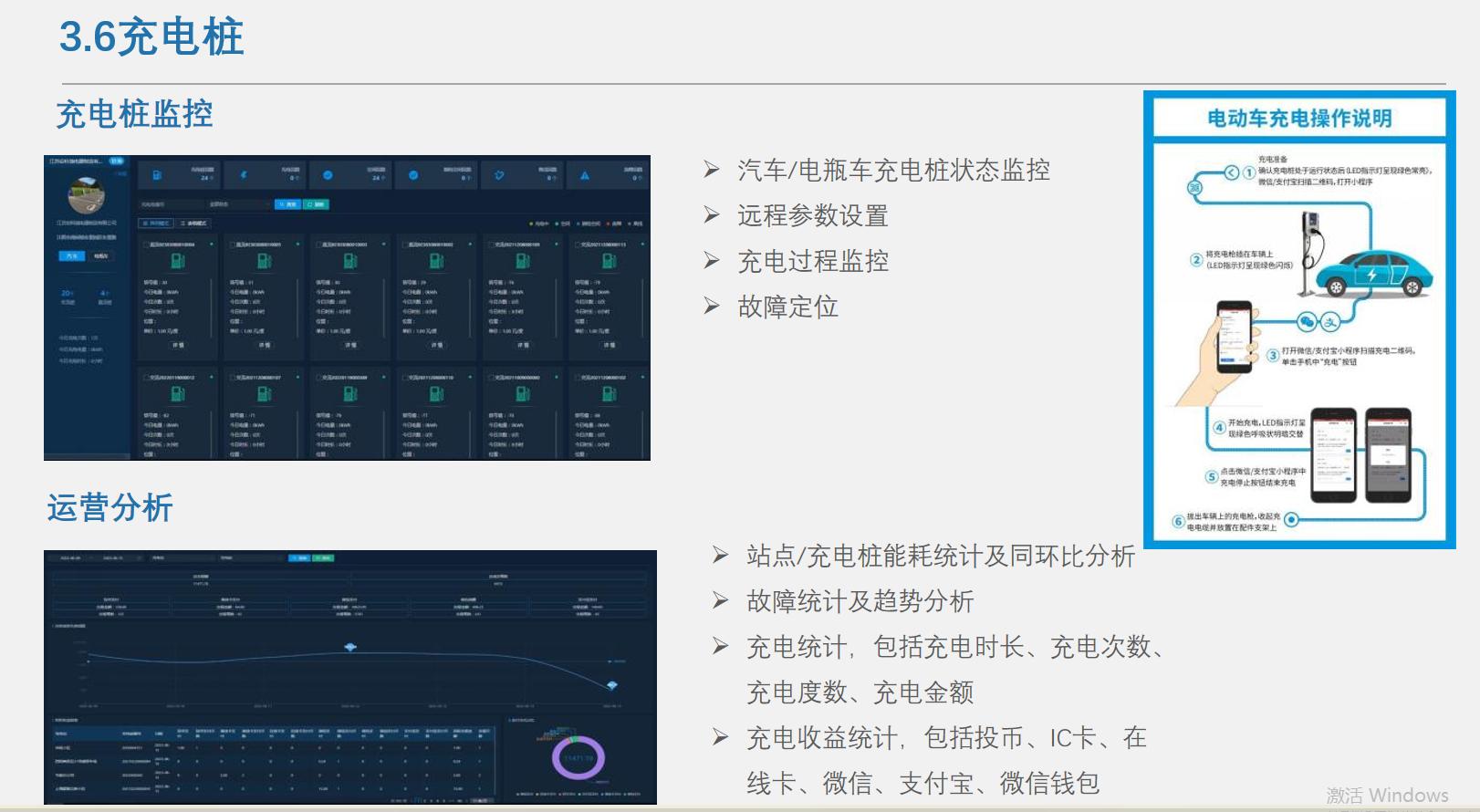Tick the checkbox on the top-row fifth pile card
Image resolution: width=1480 pixels, height=812 pixels.
pyautogui.click(x=490, y=245)
